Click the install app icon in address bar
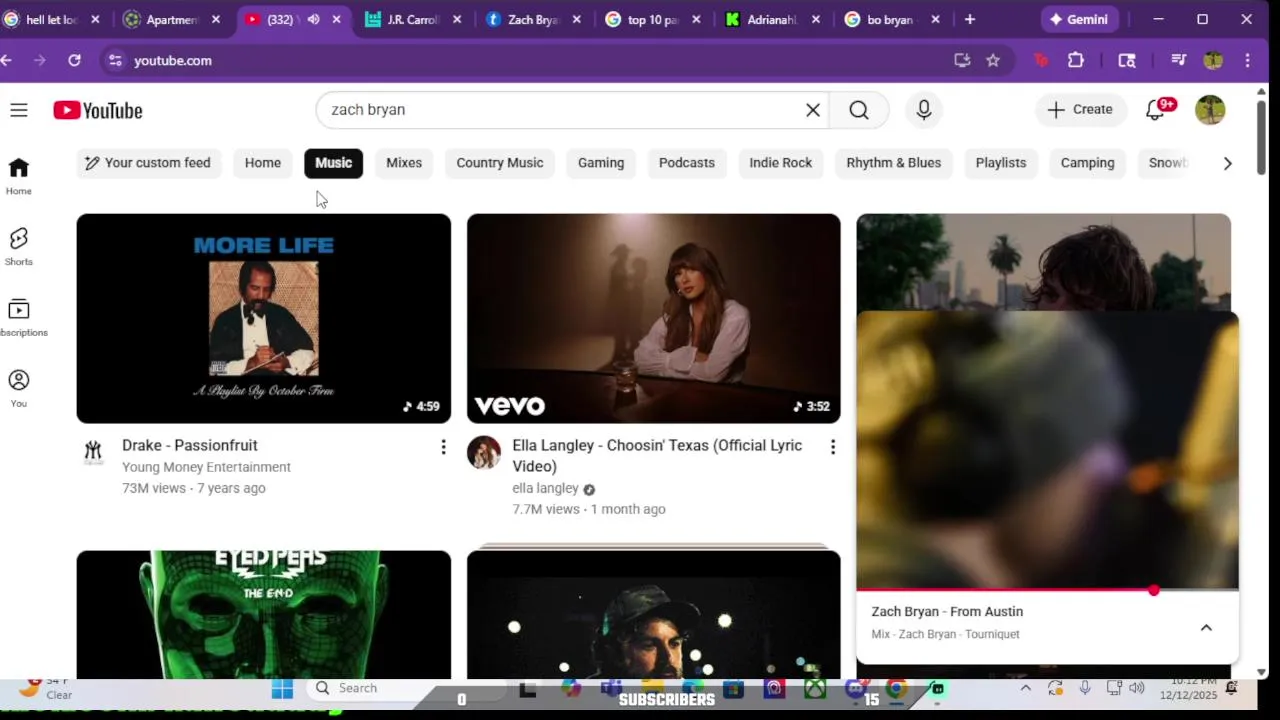This screenshot has height=720, width=1280. tap(962, 60)
